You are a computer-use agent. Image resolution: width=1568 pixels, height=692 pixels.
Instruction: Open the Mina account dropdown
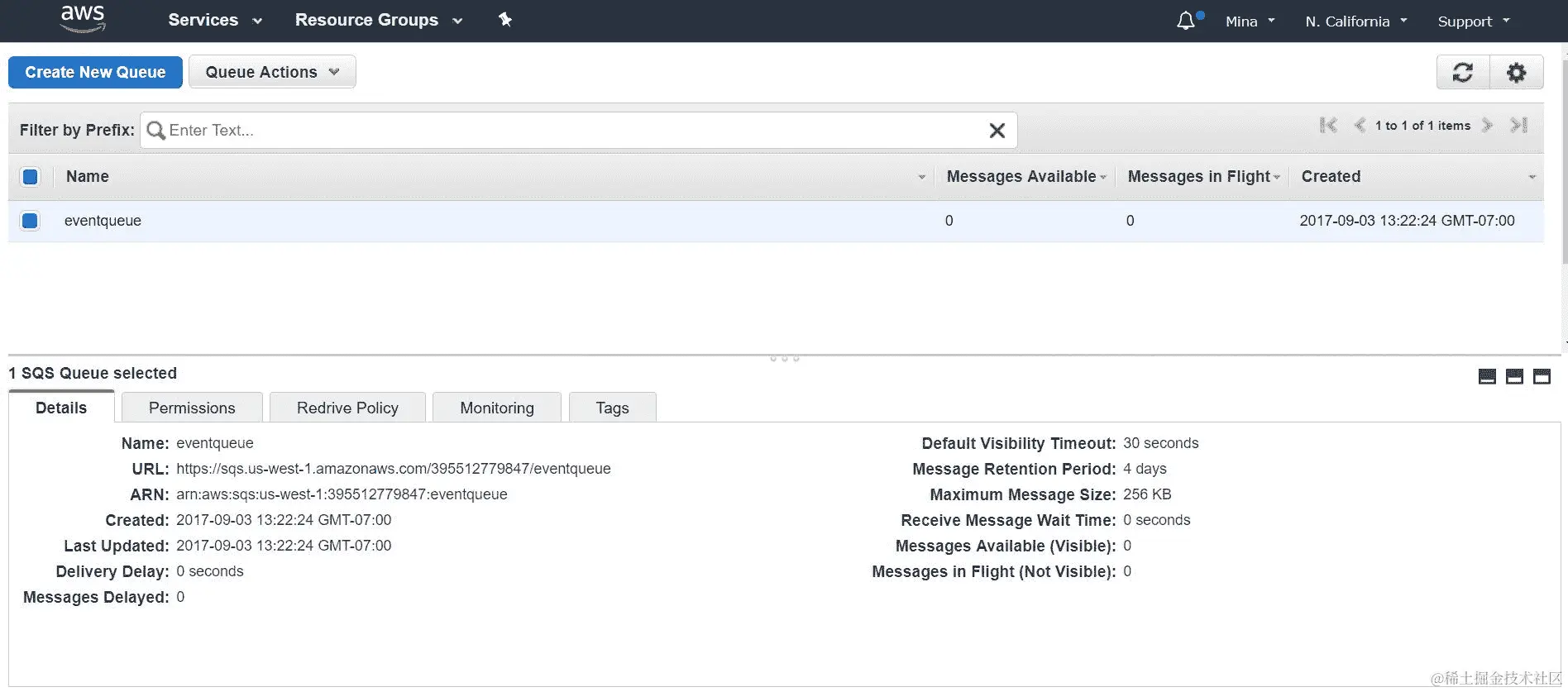(1250, 21)
